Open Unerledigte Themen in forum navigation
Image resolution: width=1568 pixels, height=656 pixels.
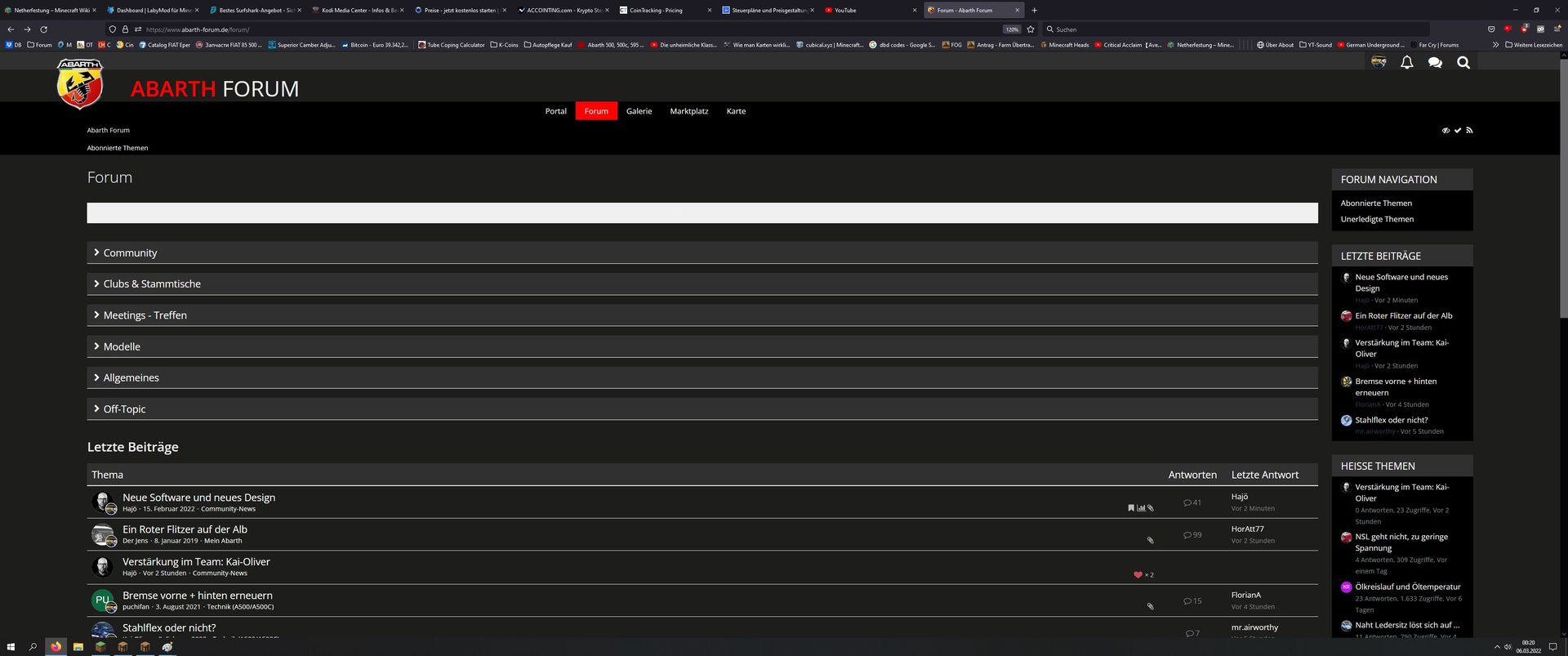click(x=1377, y=219)
